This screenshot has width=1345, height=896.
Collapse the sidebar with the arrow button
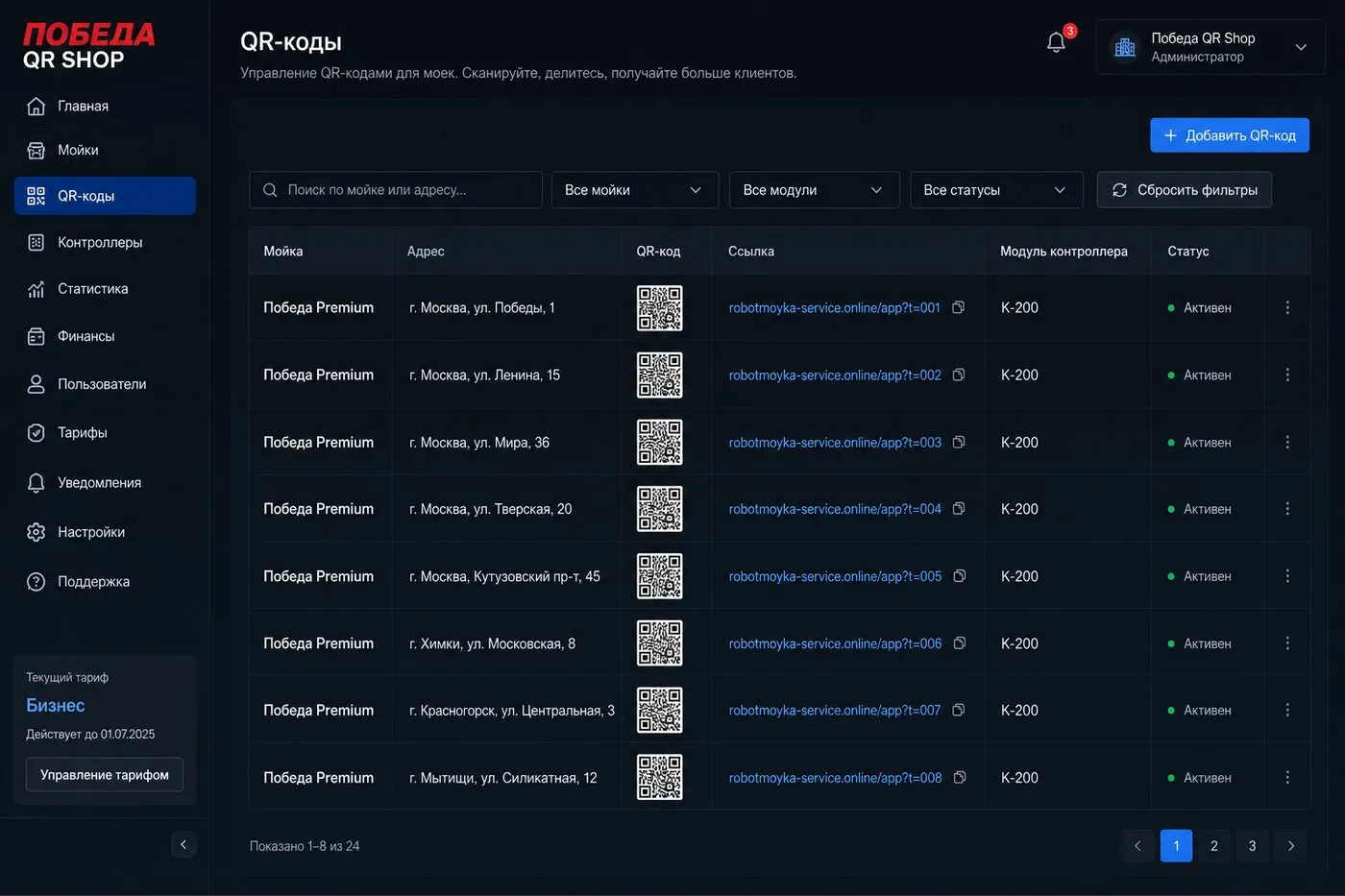coord(183,845)
